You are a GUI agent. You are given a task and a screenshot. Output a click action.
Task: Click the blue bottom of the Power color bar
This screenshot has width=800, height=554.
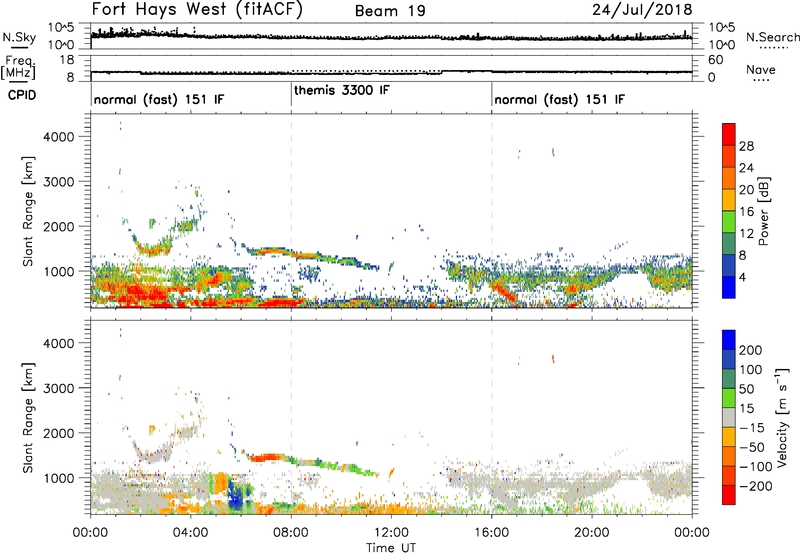(729, 287)
